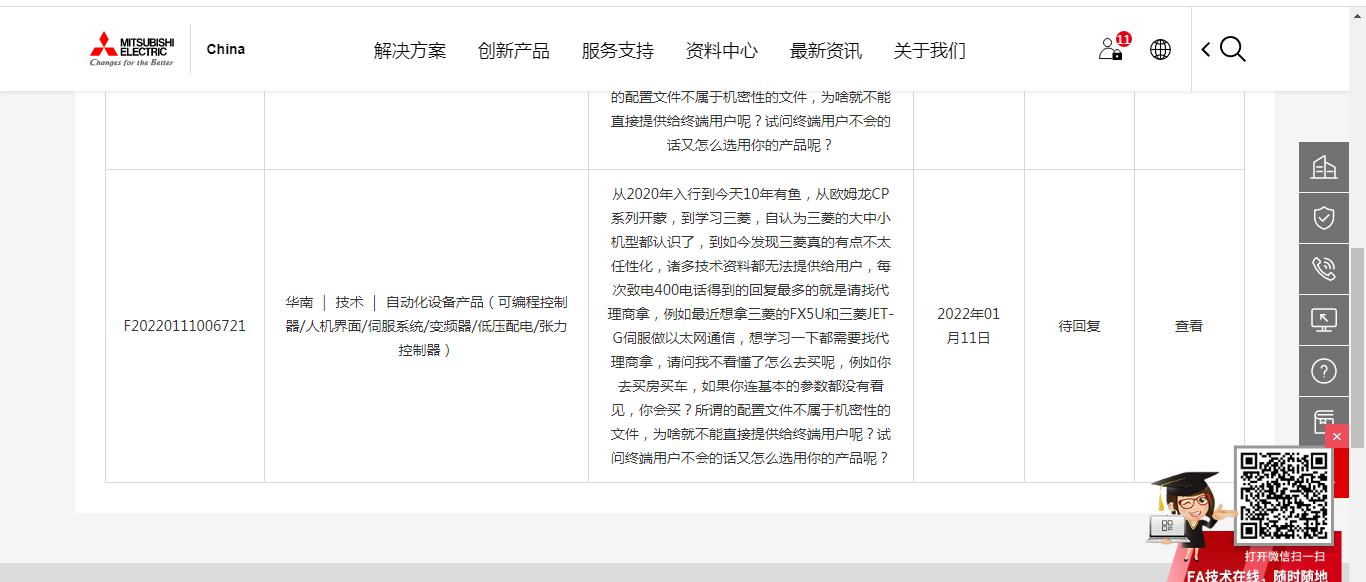Open the question mark help icon
1366x582 pixels.
[1323, 372]
